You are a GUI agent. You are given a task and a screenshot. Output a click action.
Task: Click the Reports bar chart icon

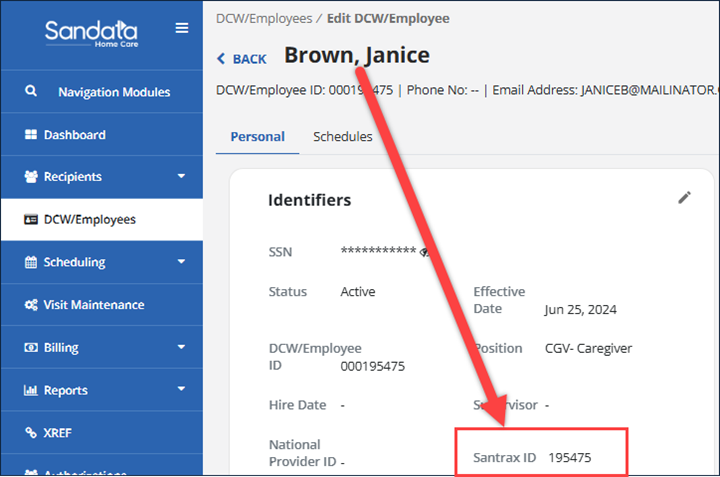tap(30, 391)
